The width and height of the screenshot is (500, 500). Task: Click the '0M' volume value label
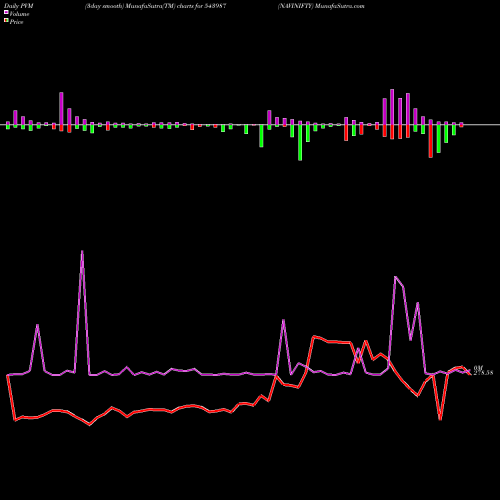point(478,368)
